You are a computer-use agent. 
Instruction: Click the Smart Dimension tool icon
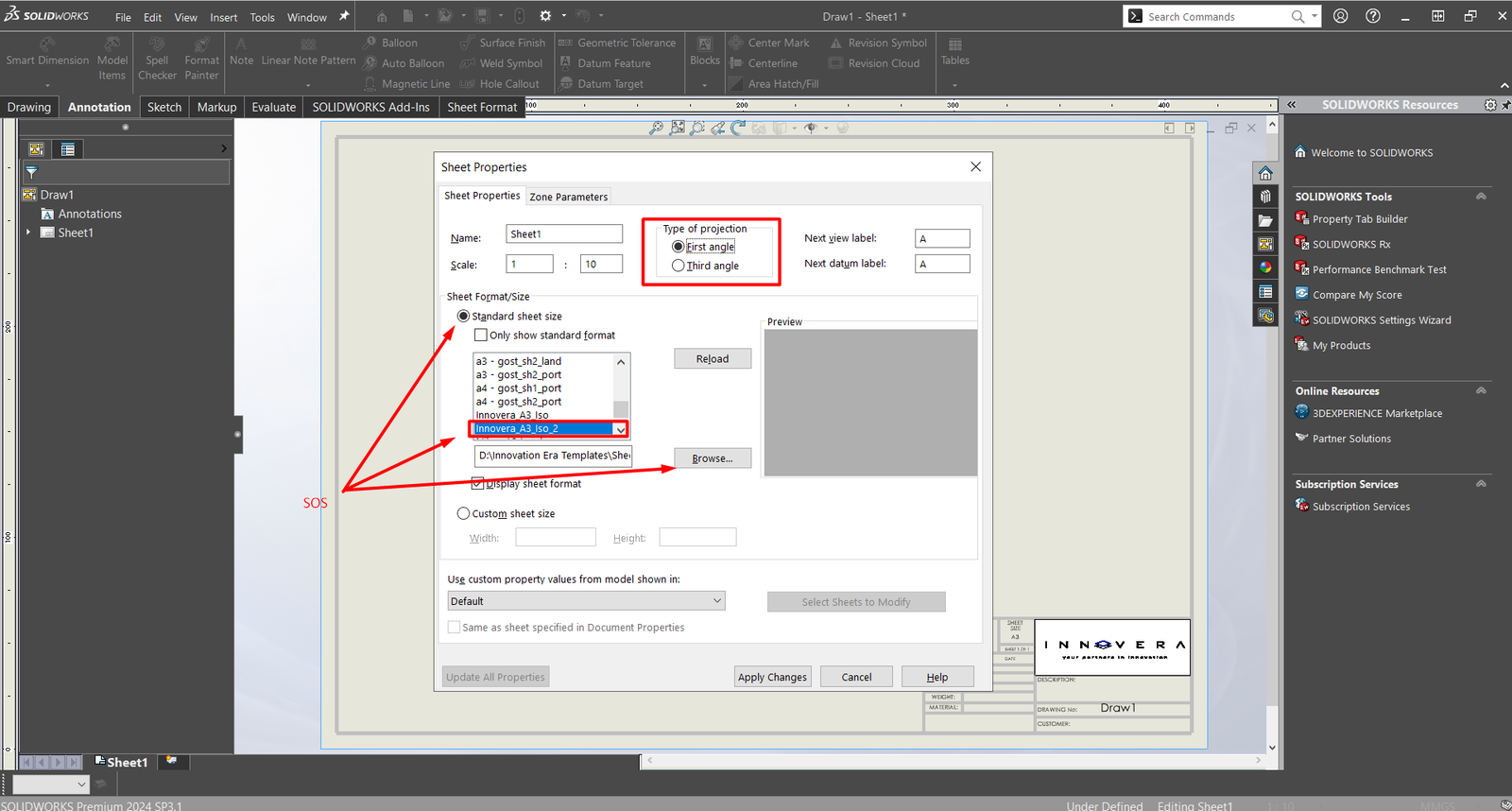point(47,44)
